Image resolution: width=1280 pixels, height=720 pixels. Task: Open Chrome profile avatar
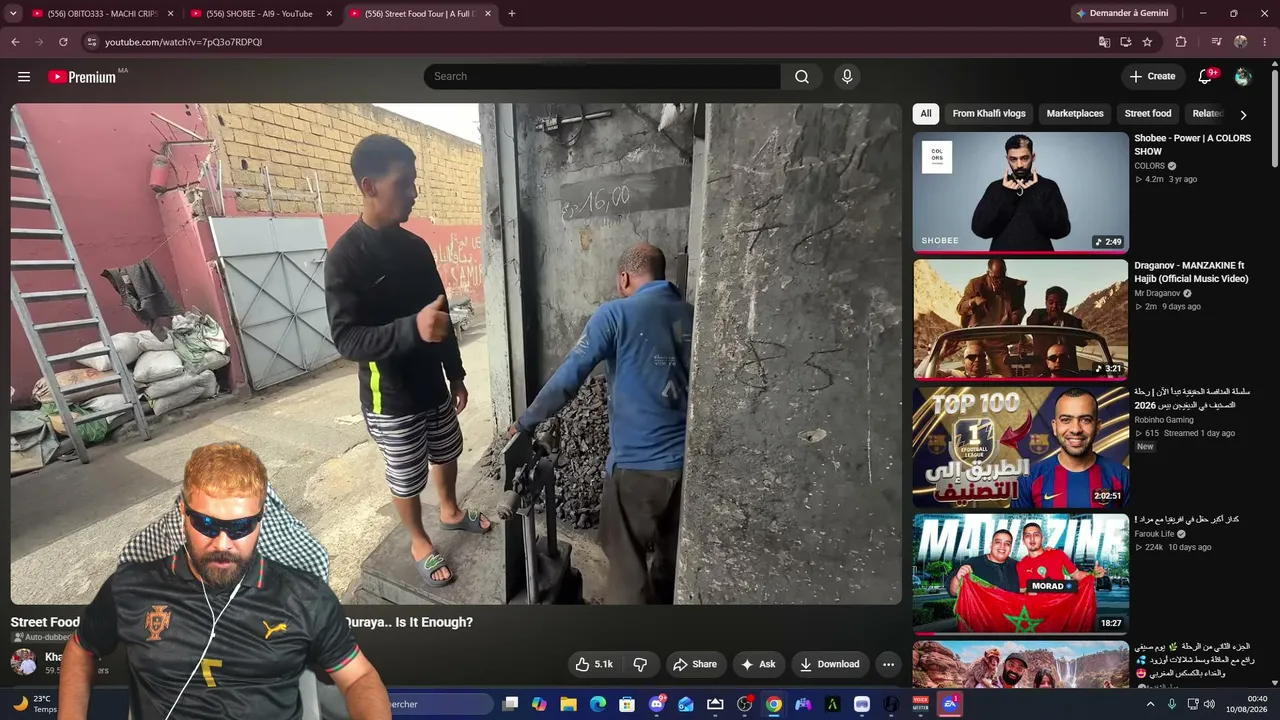(1241, 42)
